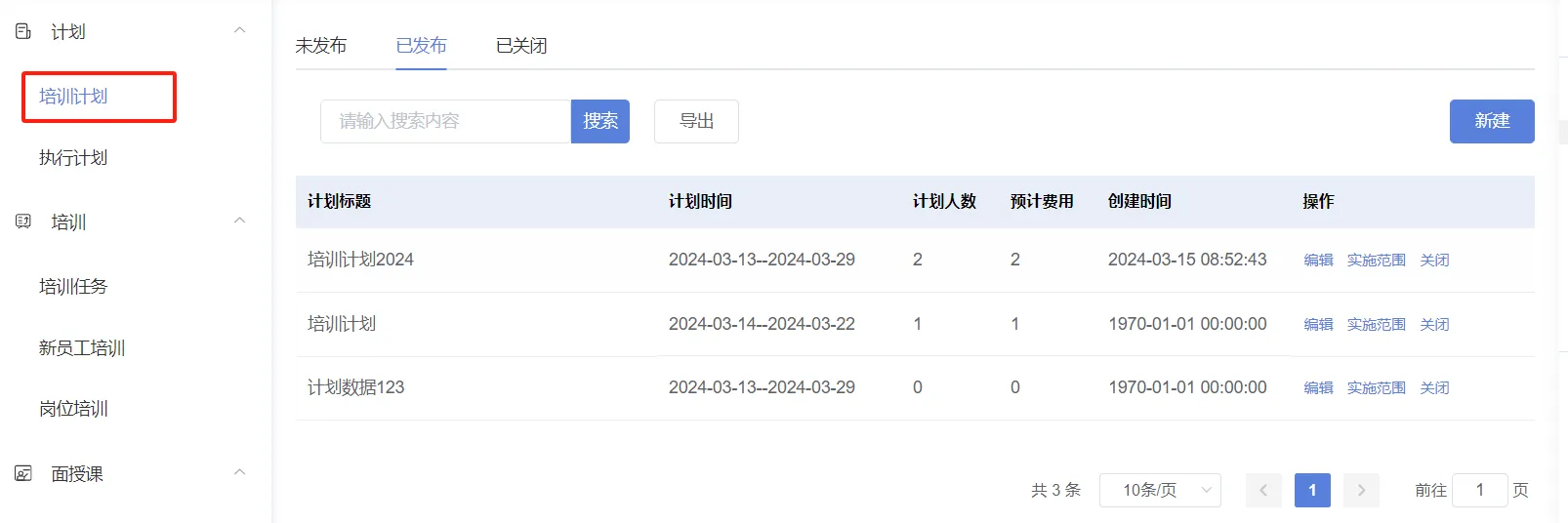Viewport: 1568px width, 523px height.
Task: Click the 培训 sidebar group label
Action: (x=68, y=221)
